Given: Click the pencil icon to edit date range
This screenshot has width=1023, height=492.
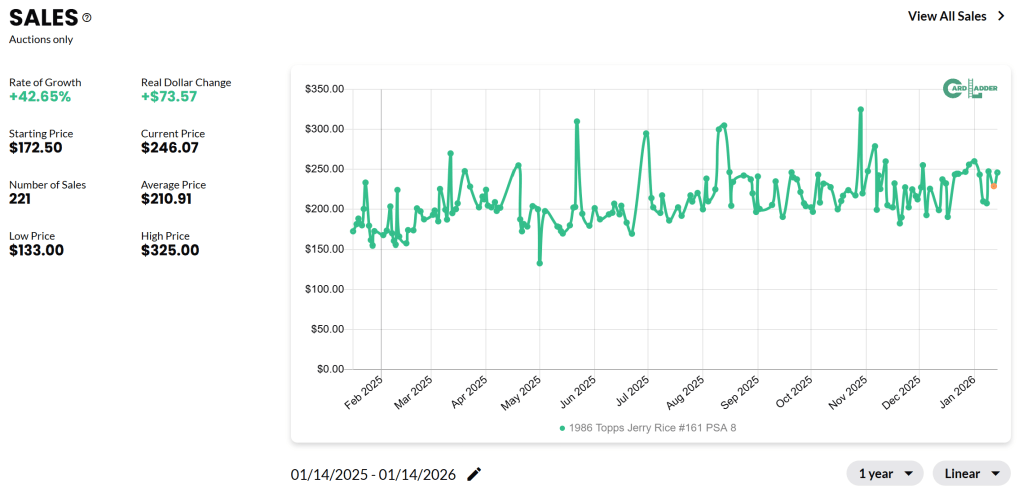Looking at the screenshot, I should [x=474, y=473].
